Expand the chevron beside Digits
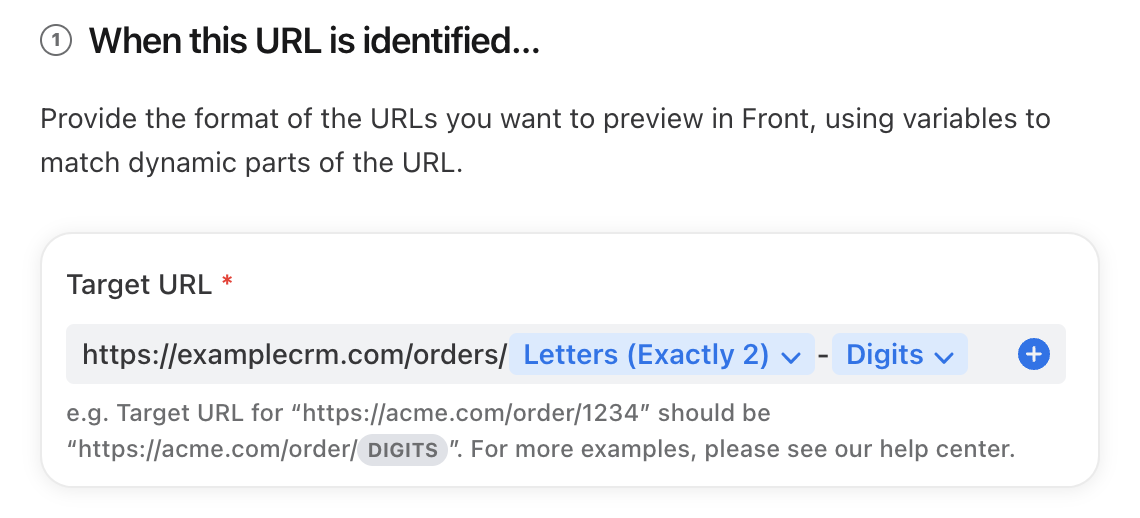Viewport: 1140px width, 518px height. [x=944, y=356]
